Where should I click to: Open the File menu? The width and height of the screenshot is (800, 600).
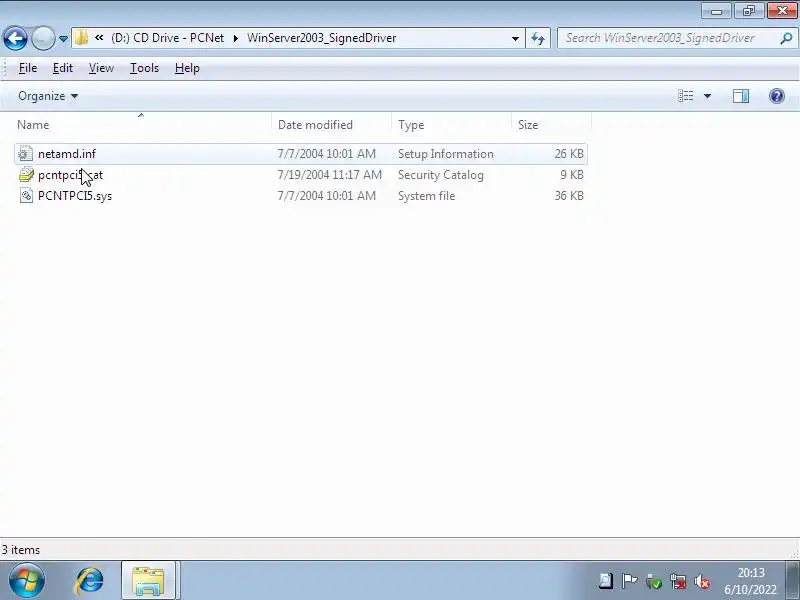point(28,68)
